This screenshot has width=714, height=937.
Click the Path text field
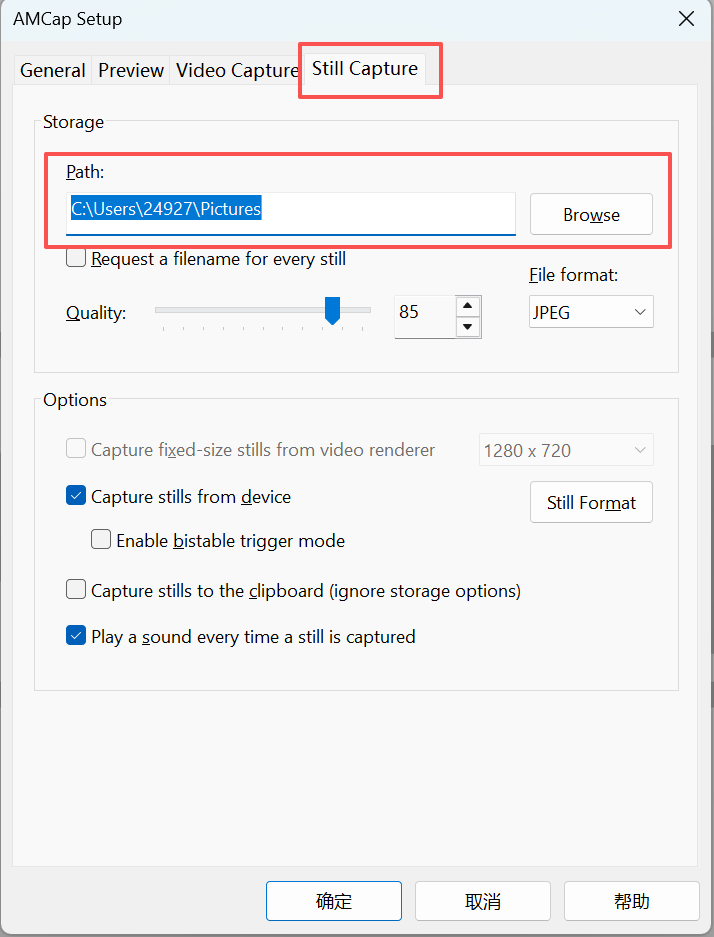tap(290, 213)
